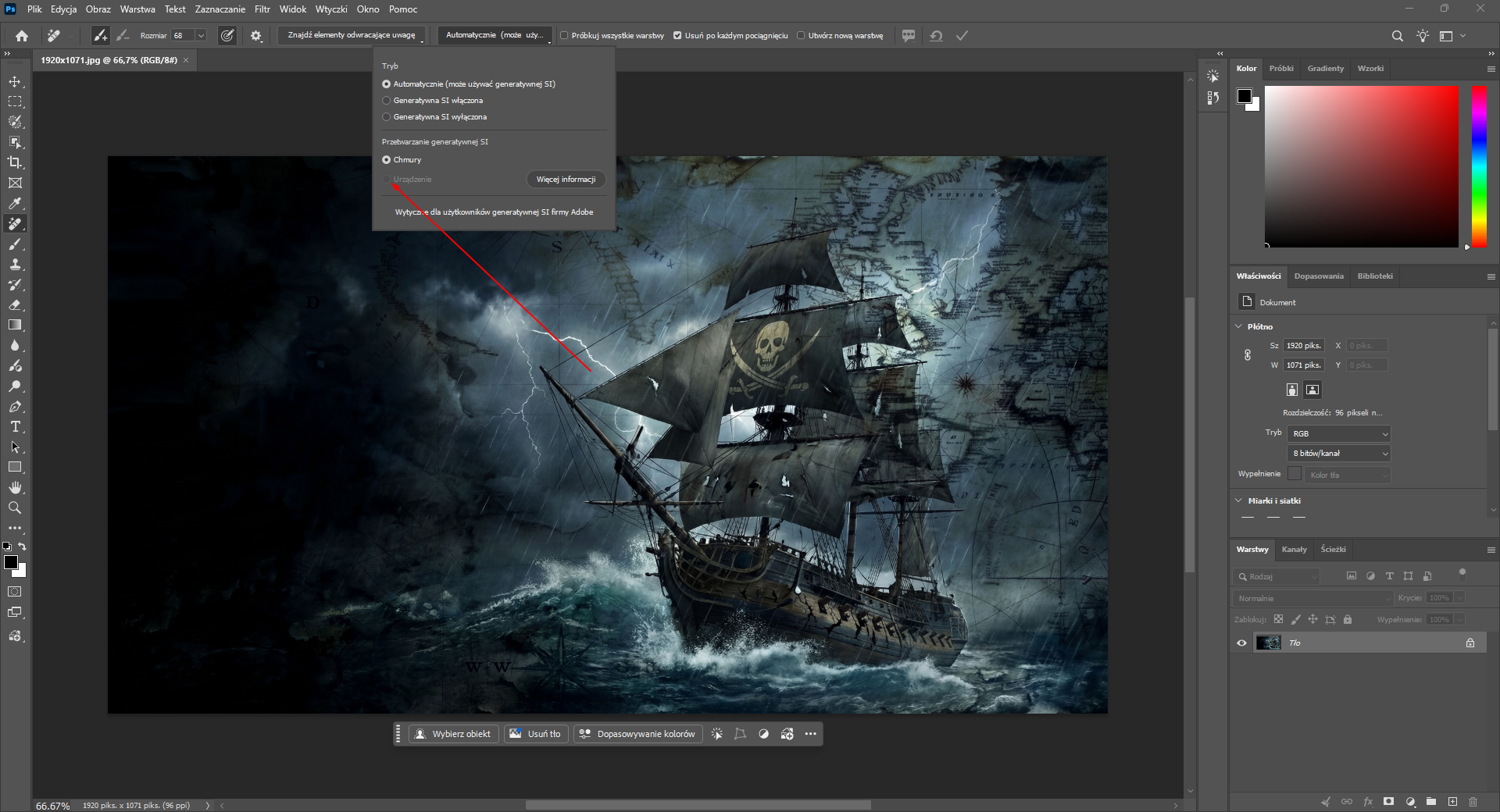
Task: Select 'Generatywna SI wyłączona' radio option
Action: pos(386,117)
